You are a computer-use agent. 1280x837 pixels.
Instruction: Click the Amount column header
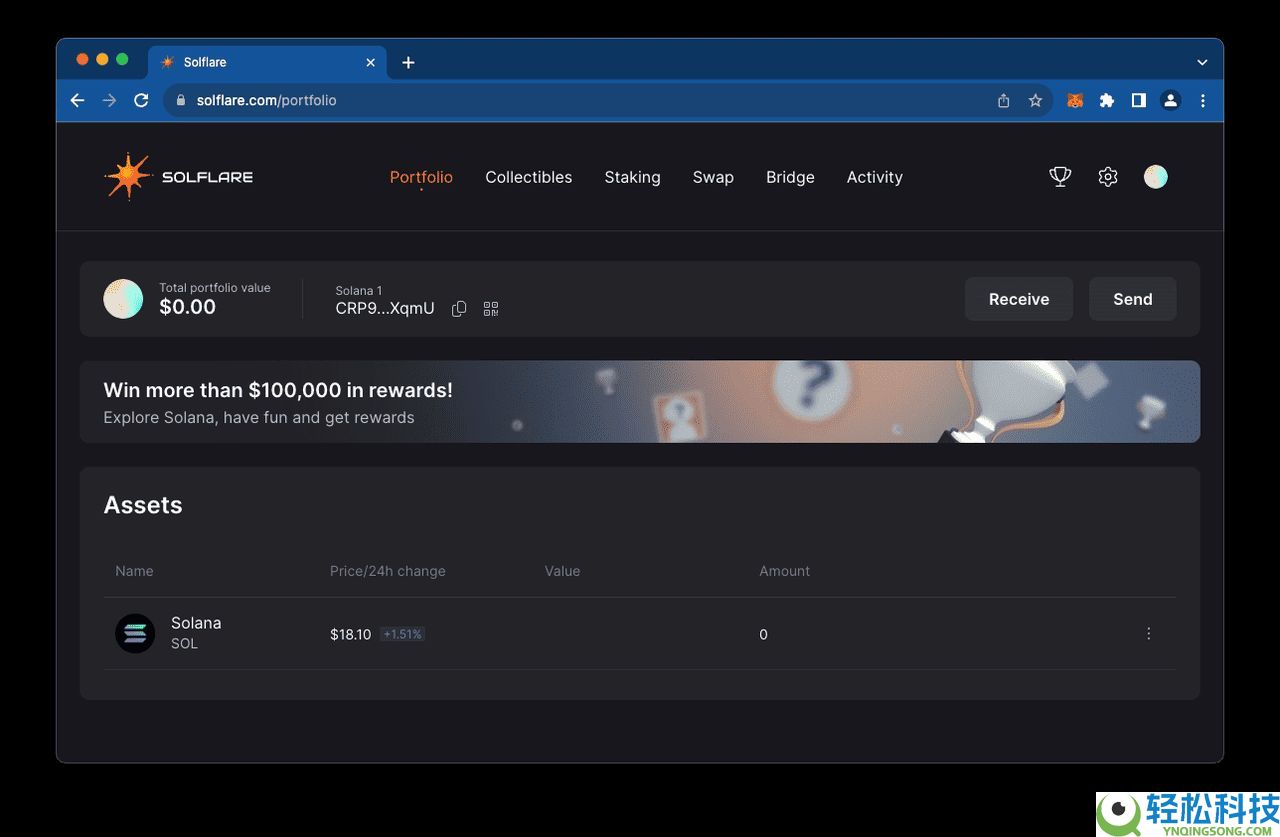tap(785, 571)
